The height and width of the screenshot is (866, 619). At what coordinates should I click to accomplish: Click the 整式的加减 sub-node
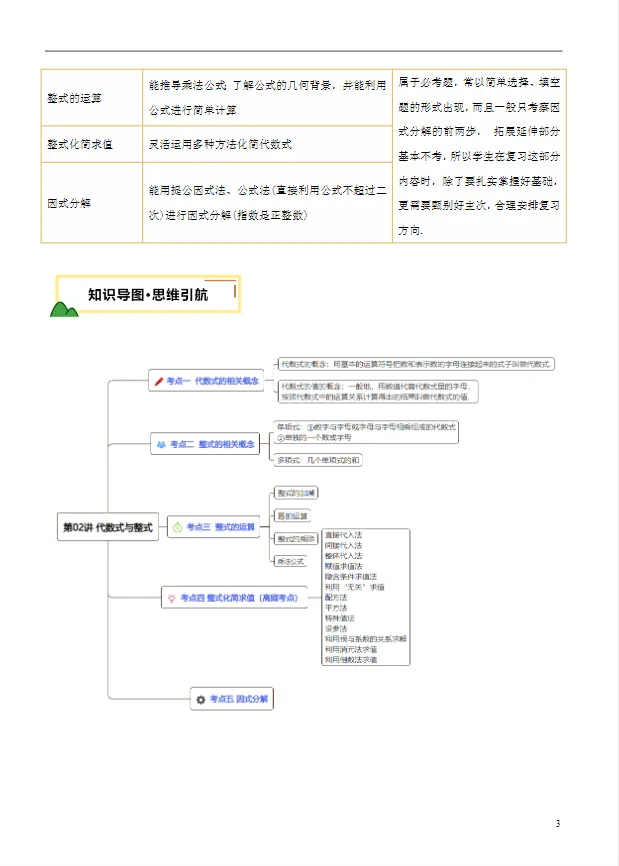point(296,493)
